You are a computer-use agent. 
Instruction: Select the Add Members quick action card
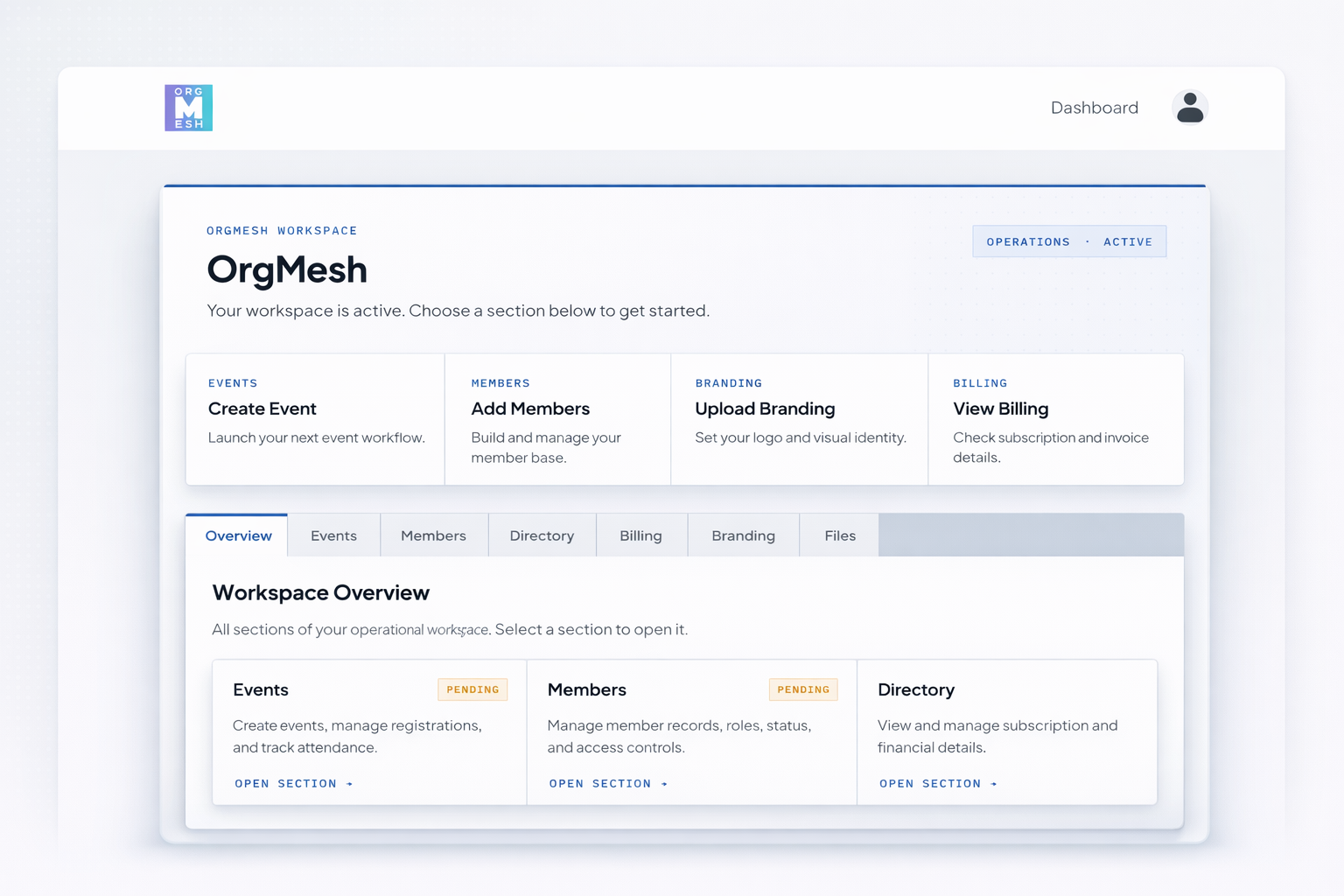point(557,419)
